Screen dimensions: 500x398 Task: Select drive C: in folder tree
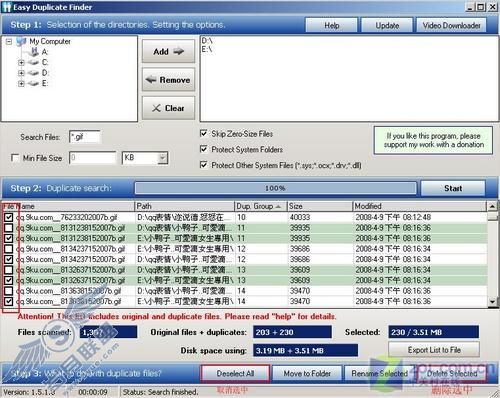(x=45, y=62)
